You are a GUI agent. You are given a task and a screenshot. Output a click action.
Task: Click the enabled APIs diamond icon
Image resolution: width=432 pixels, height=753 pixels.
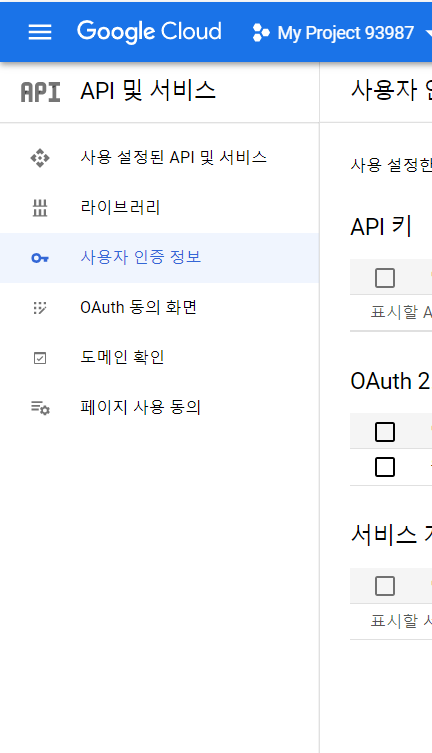point(40,158)
